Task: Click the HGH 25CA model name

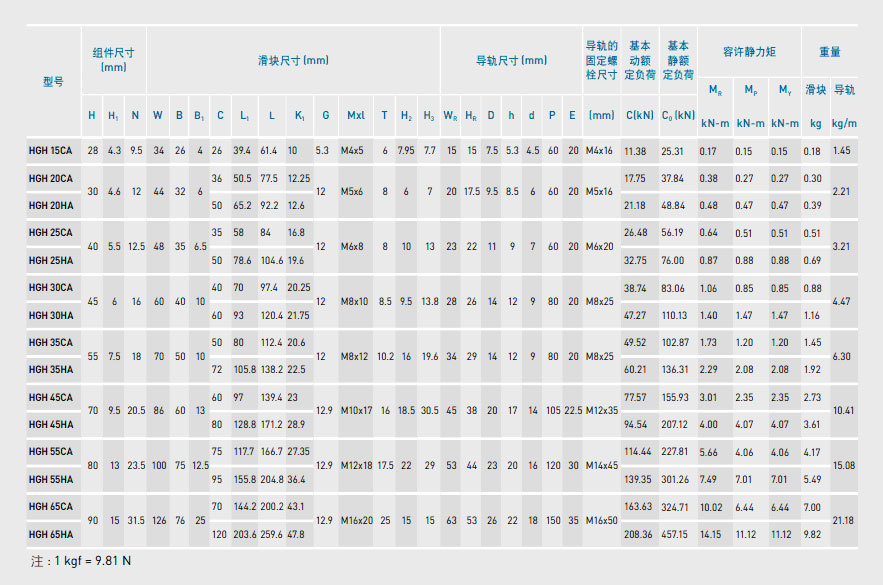Action: pos(51,233)
